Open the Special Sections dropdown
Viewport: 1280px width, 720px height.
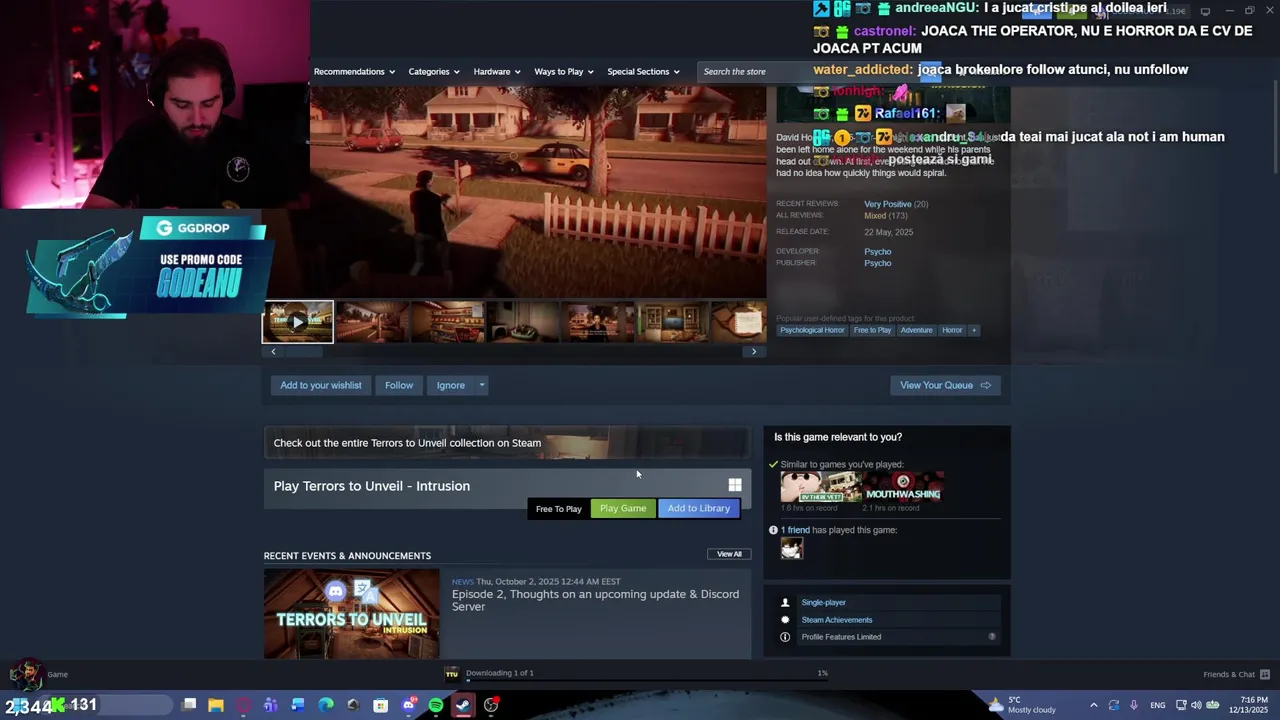click(x=643, y=71)
